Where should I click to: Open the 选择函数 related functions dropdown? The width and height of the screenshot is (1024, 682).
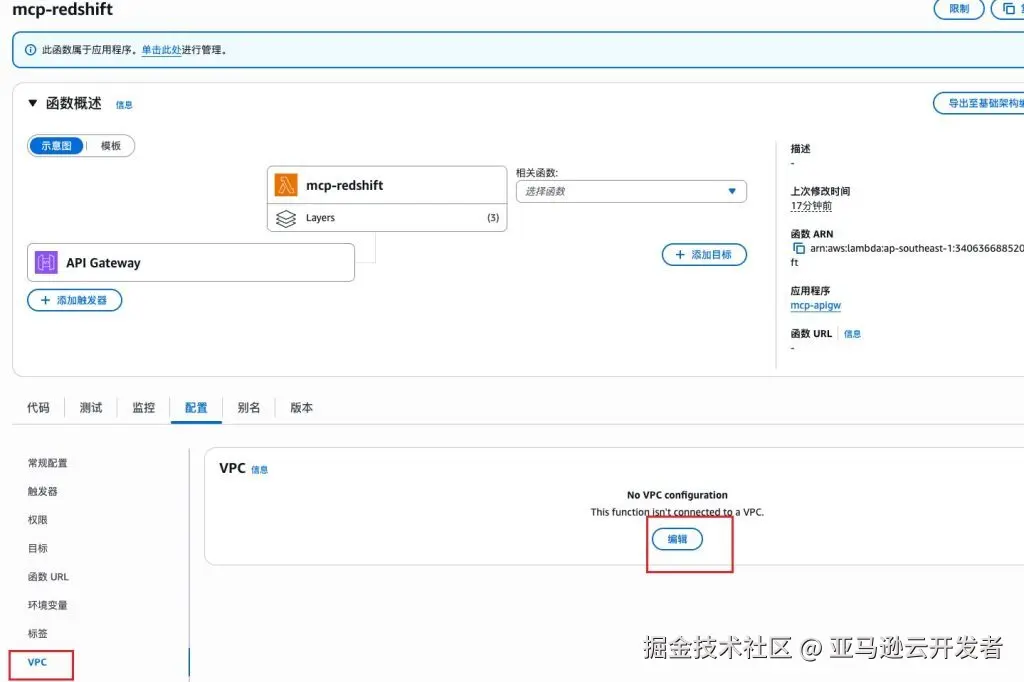(631, 191)
